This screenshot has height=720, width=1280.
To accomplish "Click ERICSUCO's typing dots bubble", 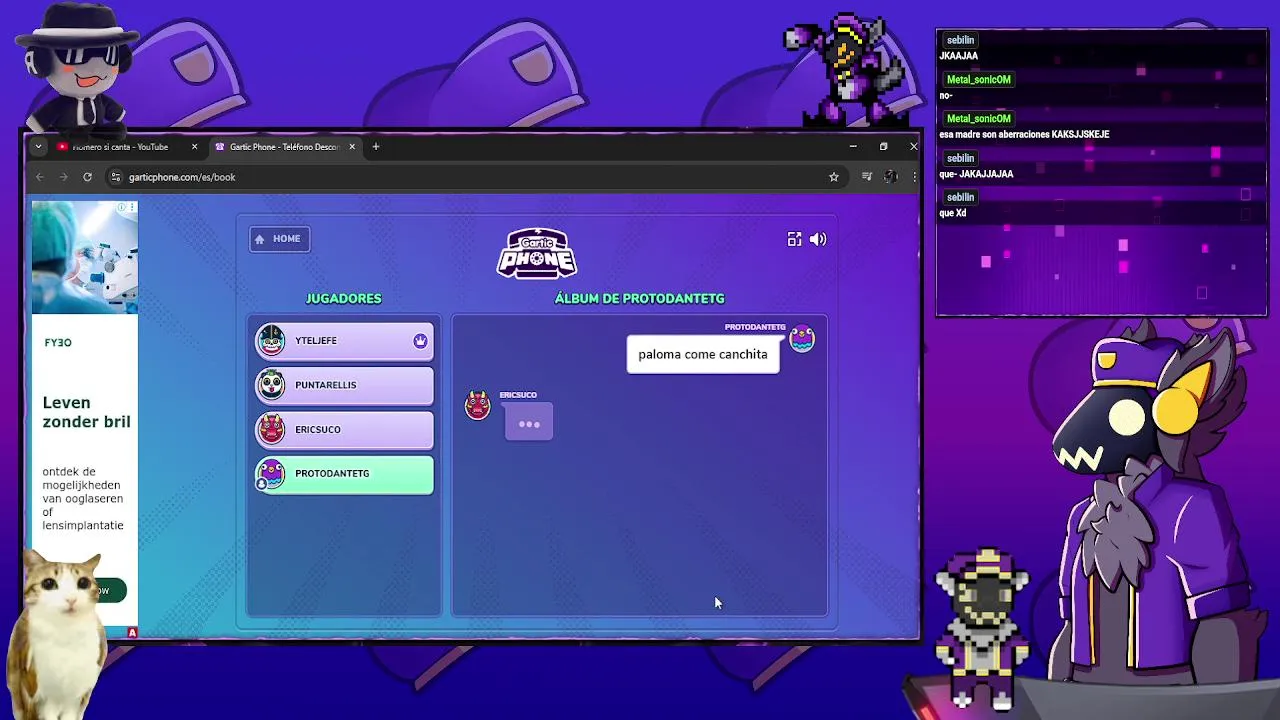I will click(529, 424).
